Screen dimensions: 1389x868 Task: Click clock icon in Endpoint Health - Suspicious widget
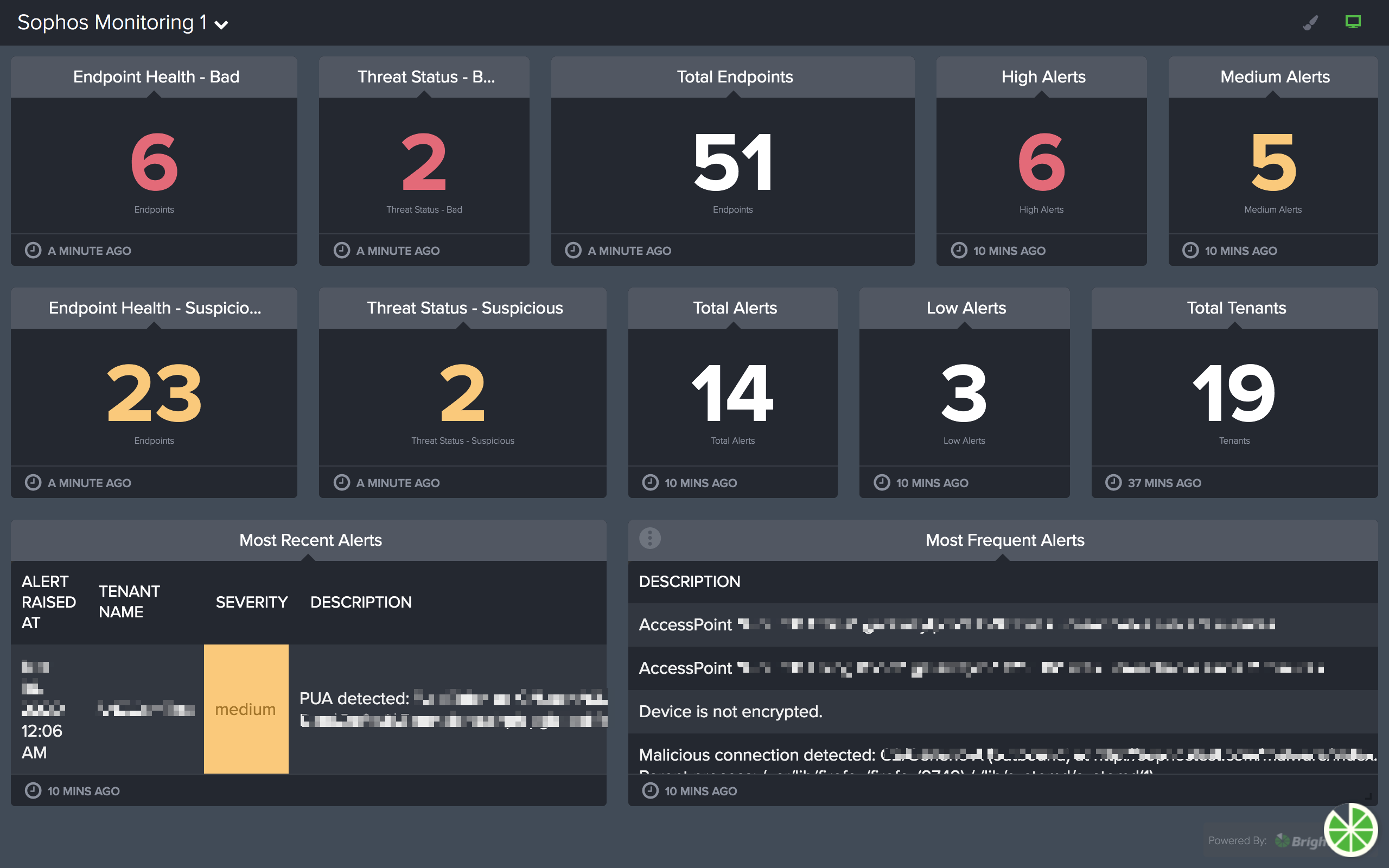pyautogui.click(x=33, y=482)
